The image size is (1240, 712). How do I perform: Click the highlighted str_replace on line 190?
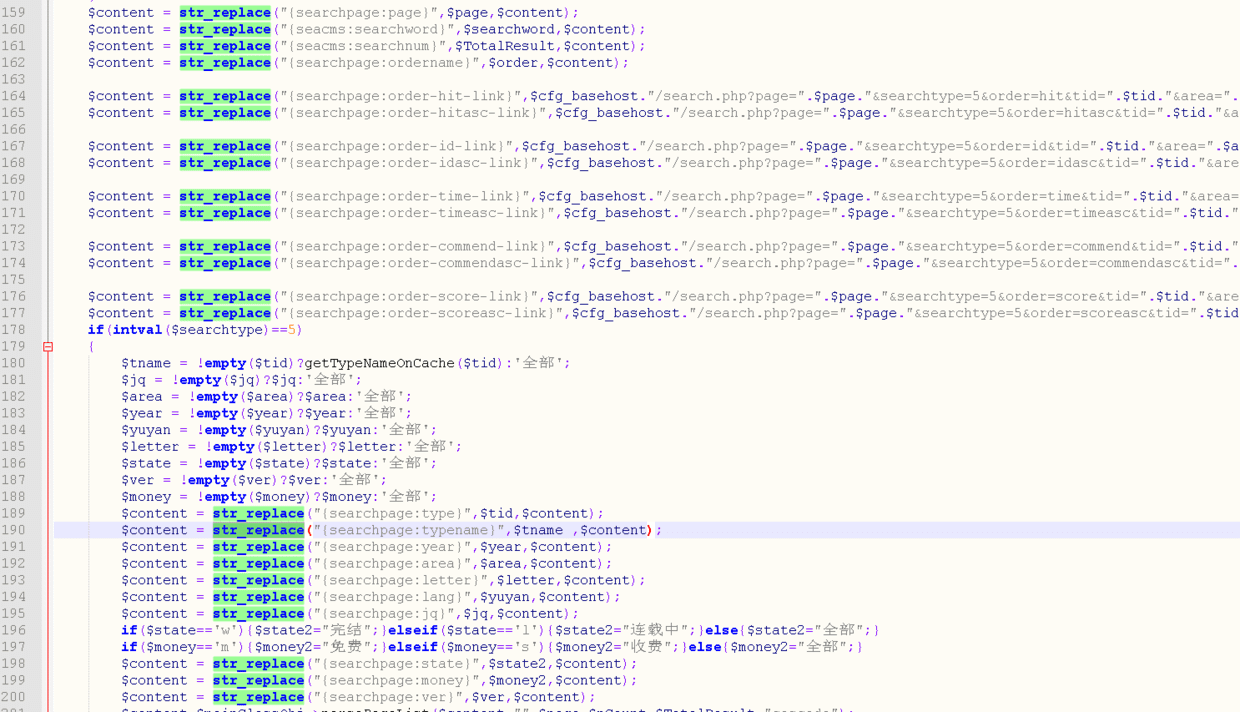[258, 530]
